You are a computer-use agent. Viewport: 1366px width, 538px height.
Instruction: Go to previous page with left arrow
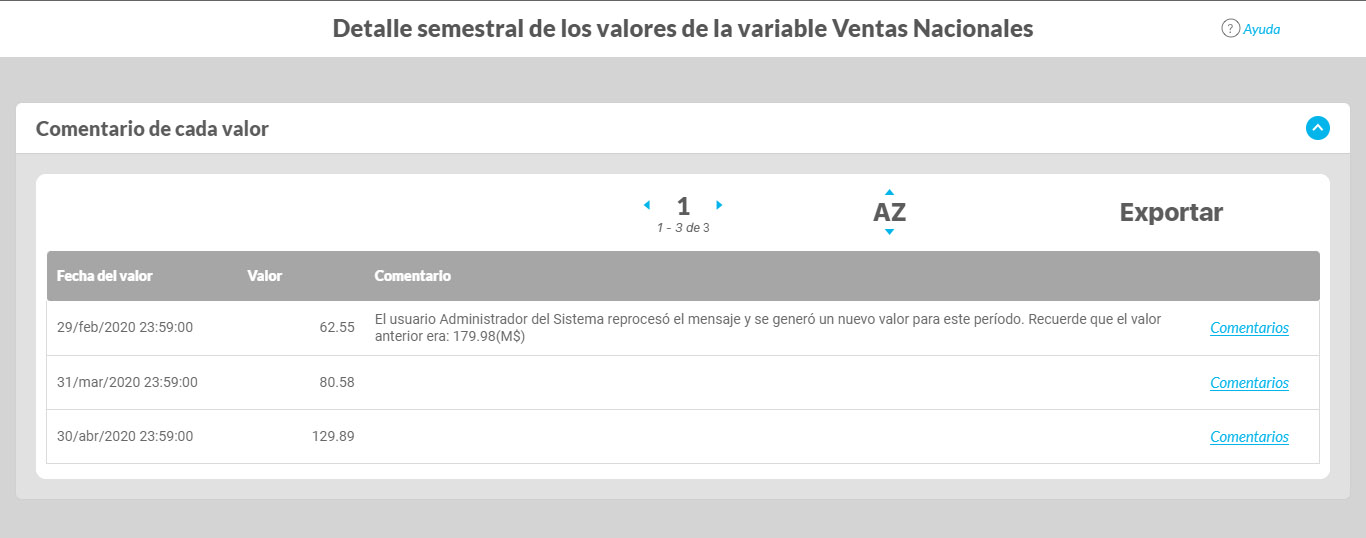pos(646,205)
